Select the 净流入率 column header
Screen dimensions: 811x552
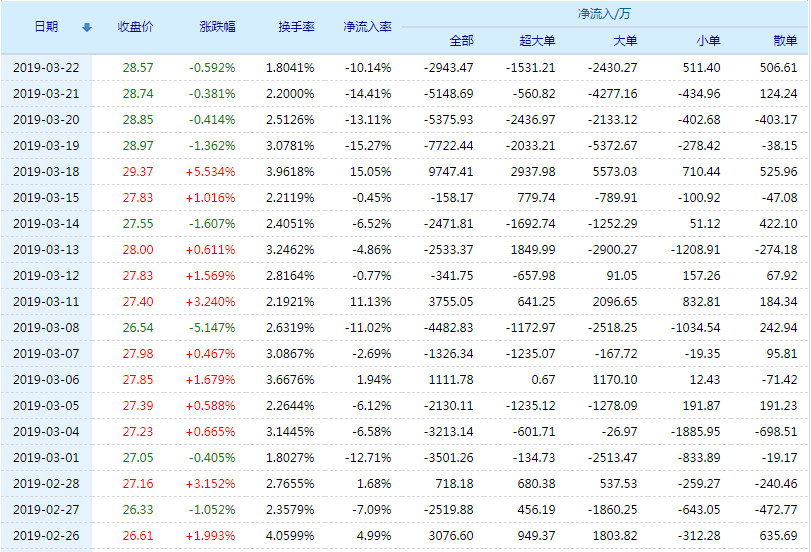pyautogui.click(x=366, y=27)
